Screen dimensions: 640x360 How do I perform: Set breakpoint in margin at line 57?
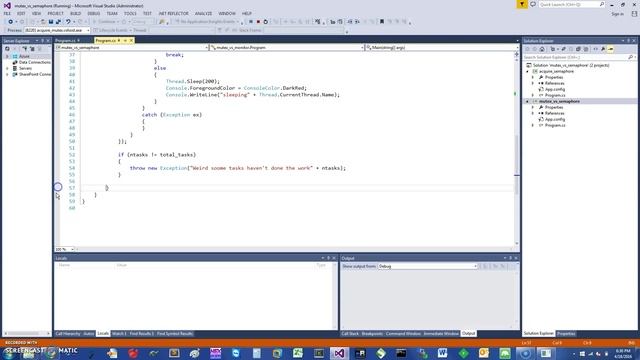(x=58, y=188)
